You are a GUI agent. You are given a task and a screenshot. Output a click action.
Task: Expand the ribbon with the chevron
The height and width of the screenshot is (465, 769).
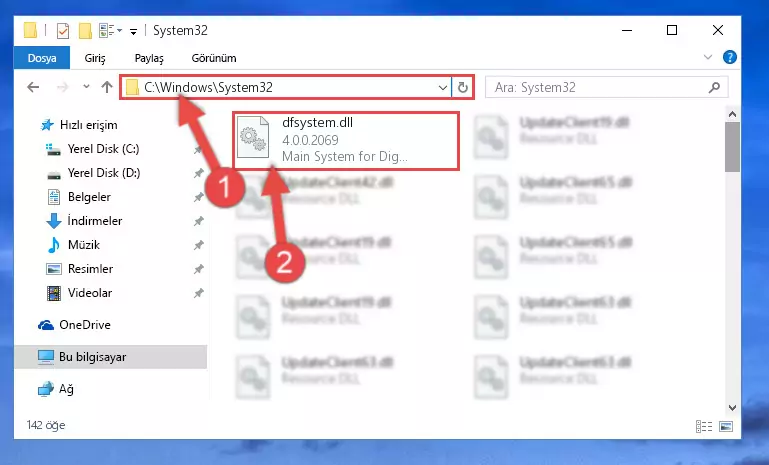coord(708,57)
